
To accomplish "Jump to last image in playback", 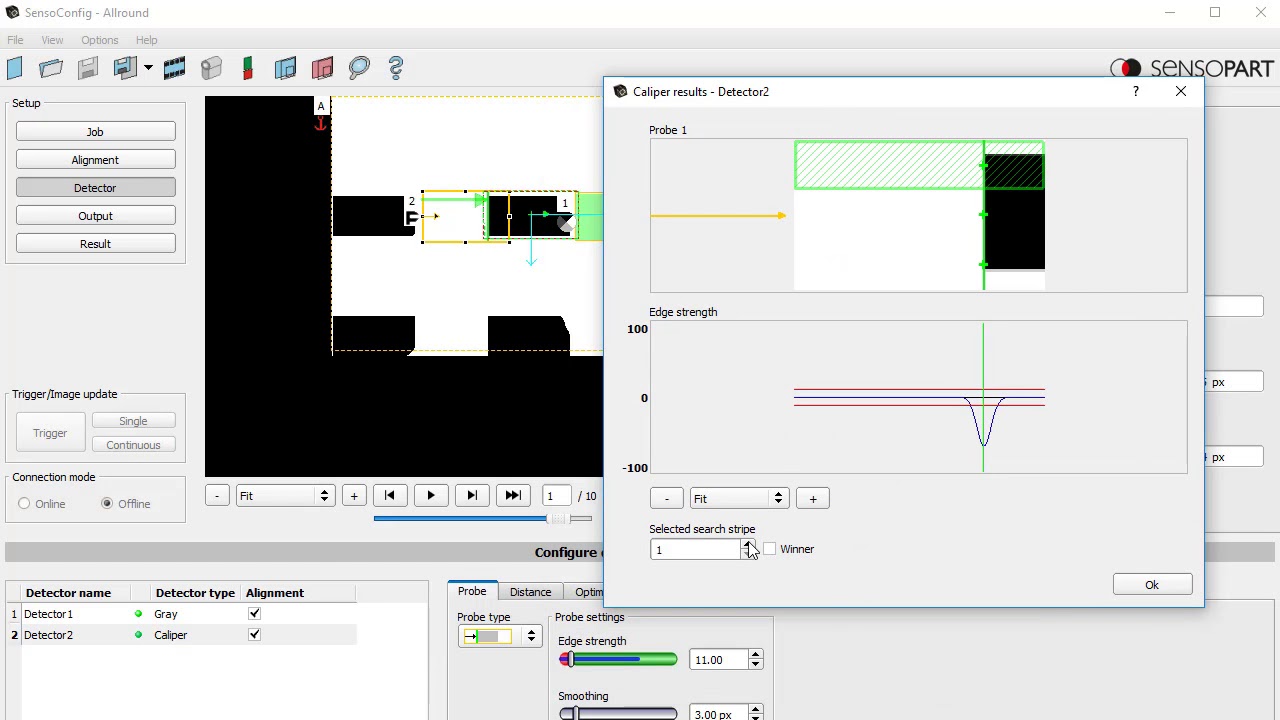I will pyautogui.click(x=513, y=496).
